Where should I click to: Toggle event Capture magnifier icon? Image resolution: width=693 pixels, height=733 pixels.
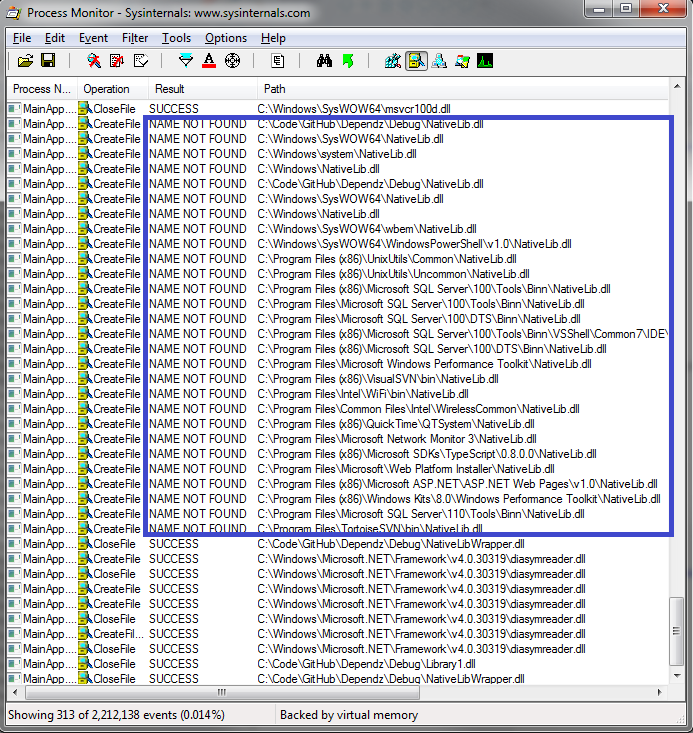[x=94, y=61]
